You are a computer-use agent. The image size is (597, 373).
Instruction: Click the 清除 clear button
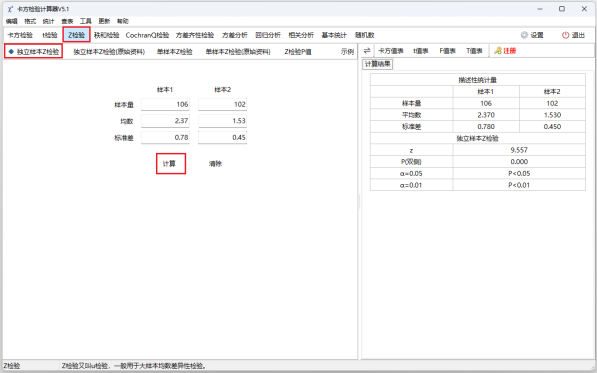pos(215,164)
